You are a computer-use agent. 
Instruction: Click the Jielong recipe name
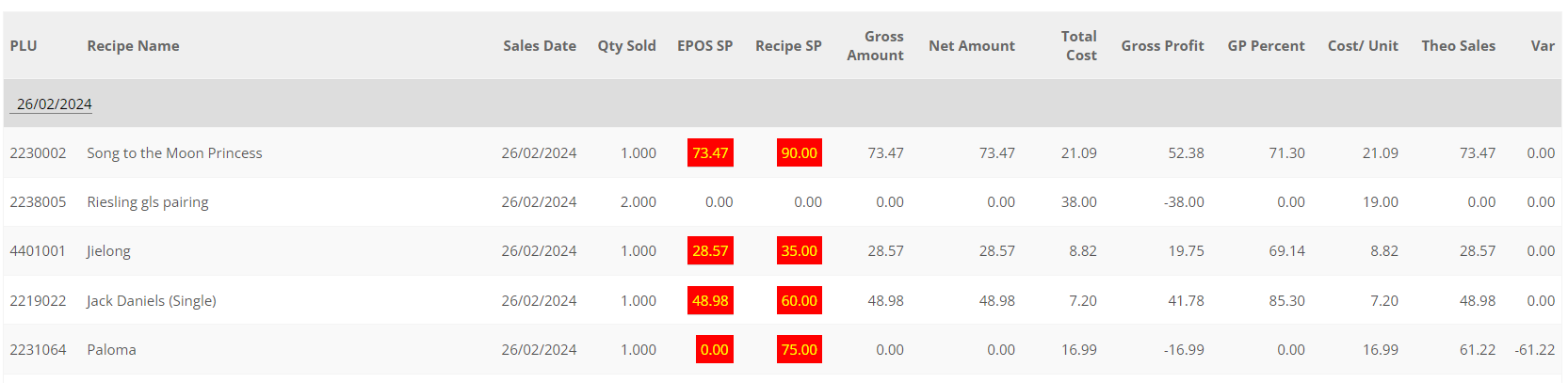point(108,251)
